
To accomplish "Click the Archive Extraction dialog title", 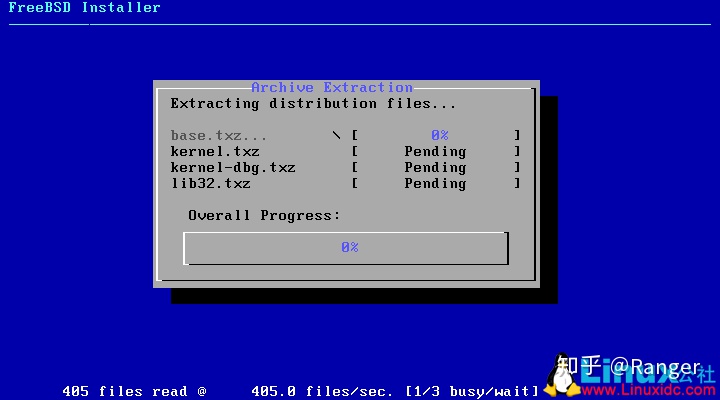I will tap(332, 87).
